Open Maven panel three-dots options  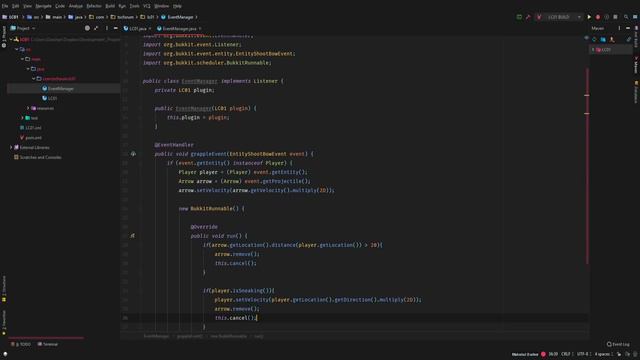pyautogui.click(x=619, y=28)
